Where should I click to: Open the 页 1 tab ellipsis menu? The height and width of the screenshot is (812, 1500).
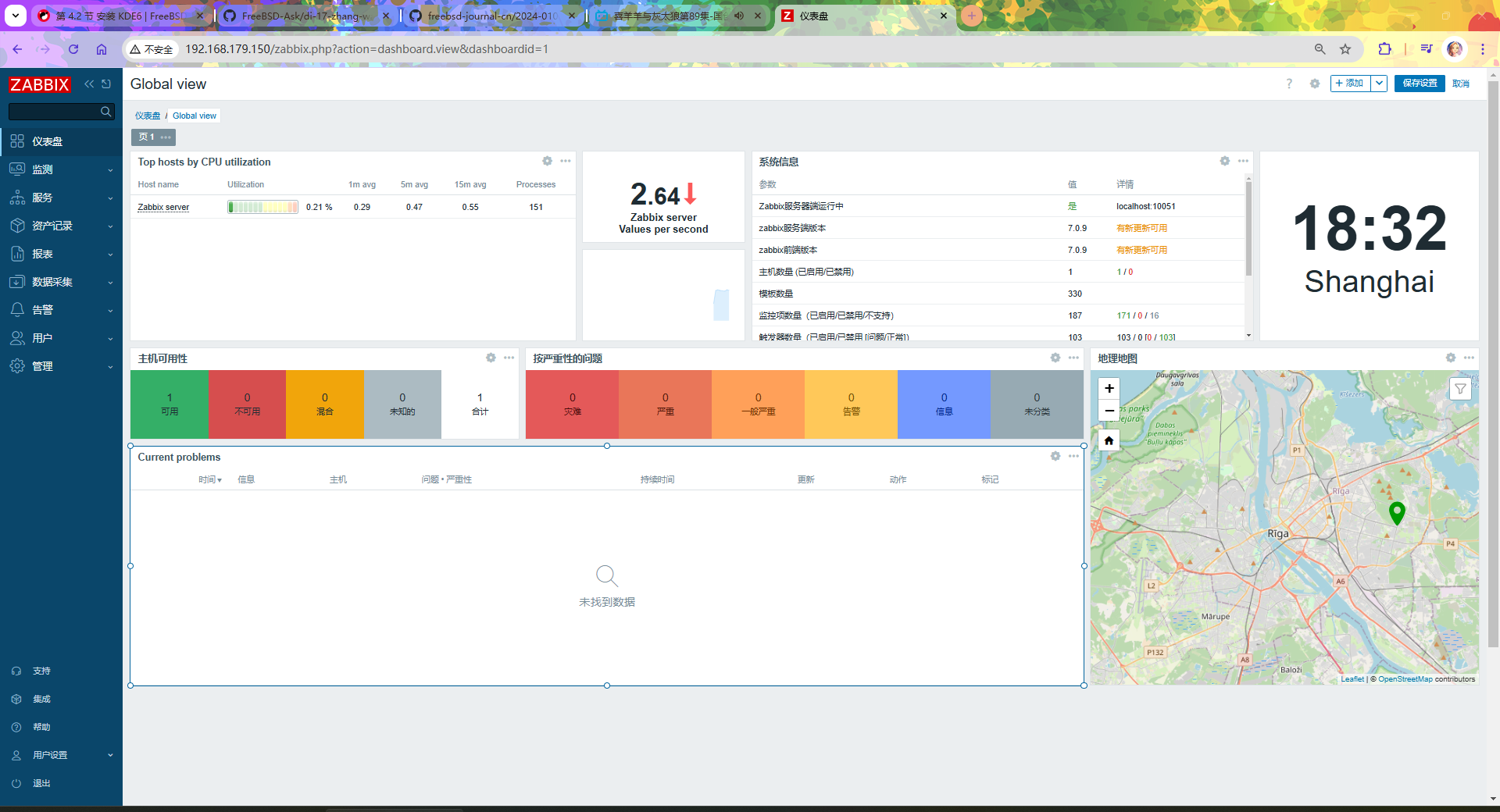click(x=166, y=137)
